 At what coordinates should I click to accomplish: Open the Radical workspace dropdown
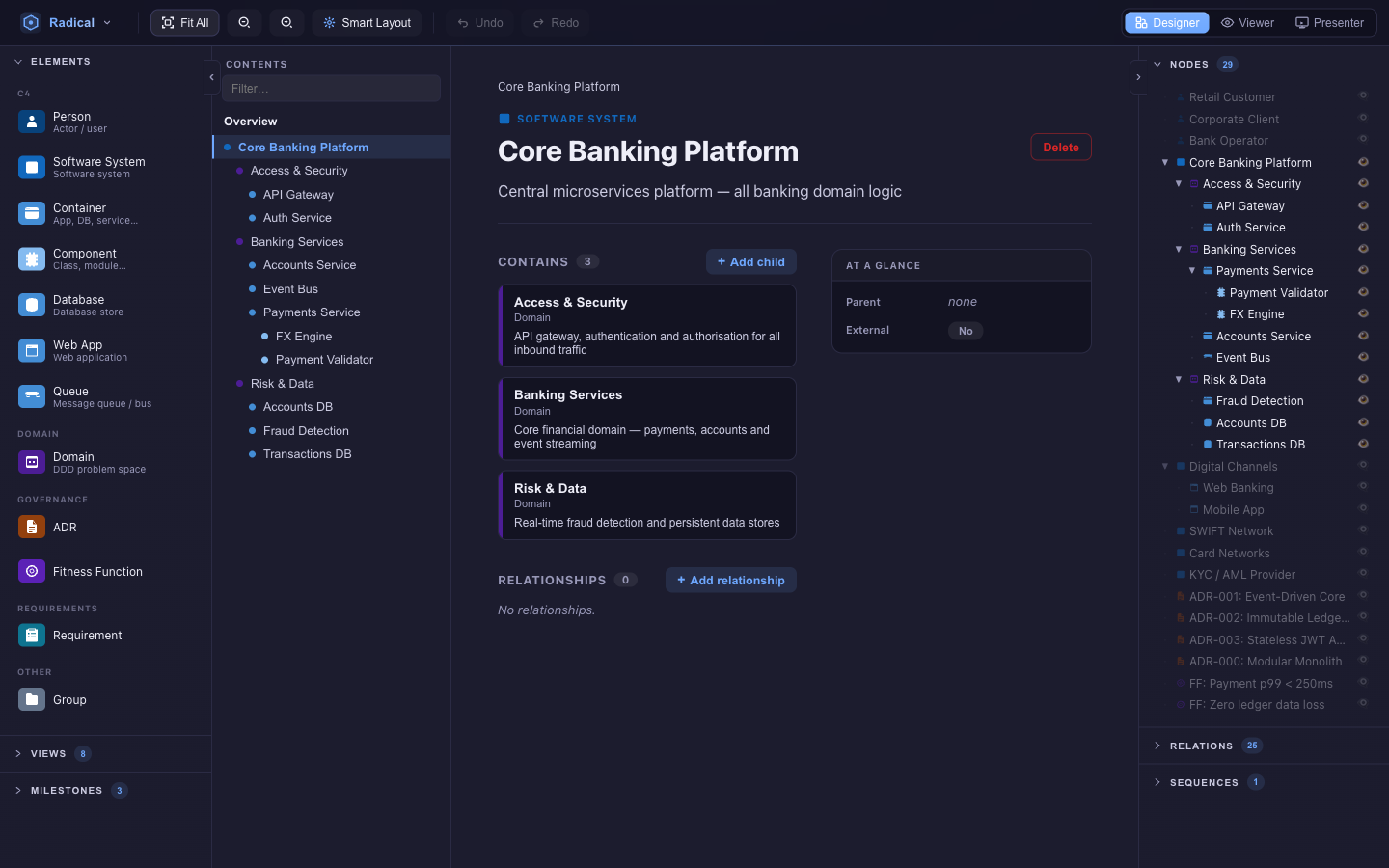(x=67, y=23)
